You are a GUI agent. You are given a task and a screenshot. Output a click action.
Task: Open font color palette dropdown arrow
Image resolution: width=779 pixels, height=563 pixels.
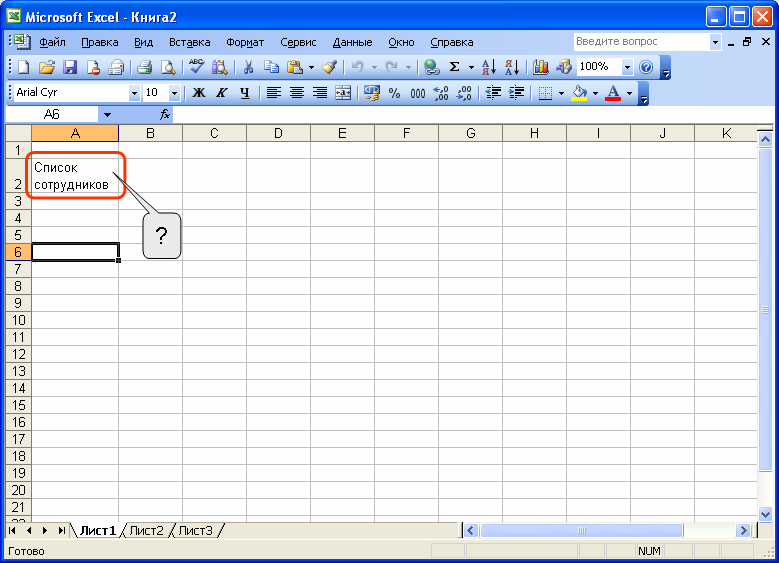(629, 93)
